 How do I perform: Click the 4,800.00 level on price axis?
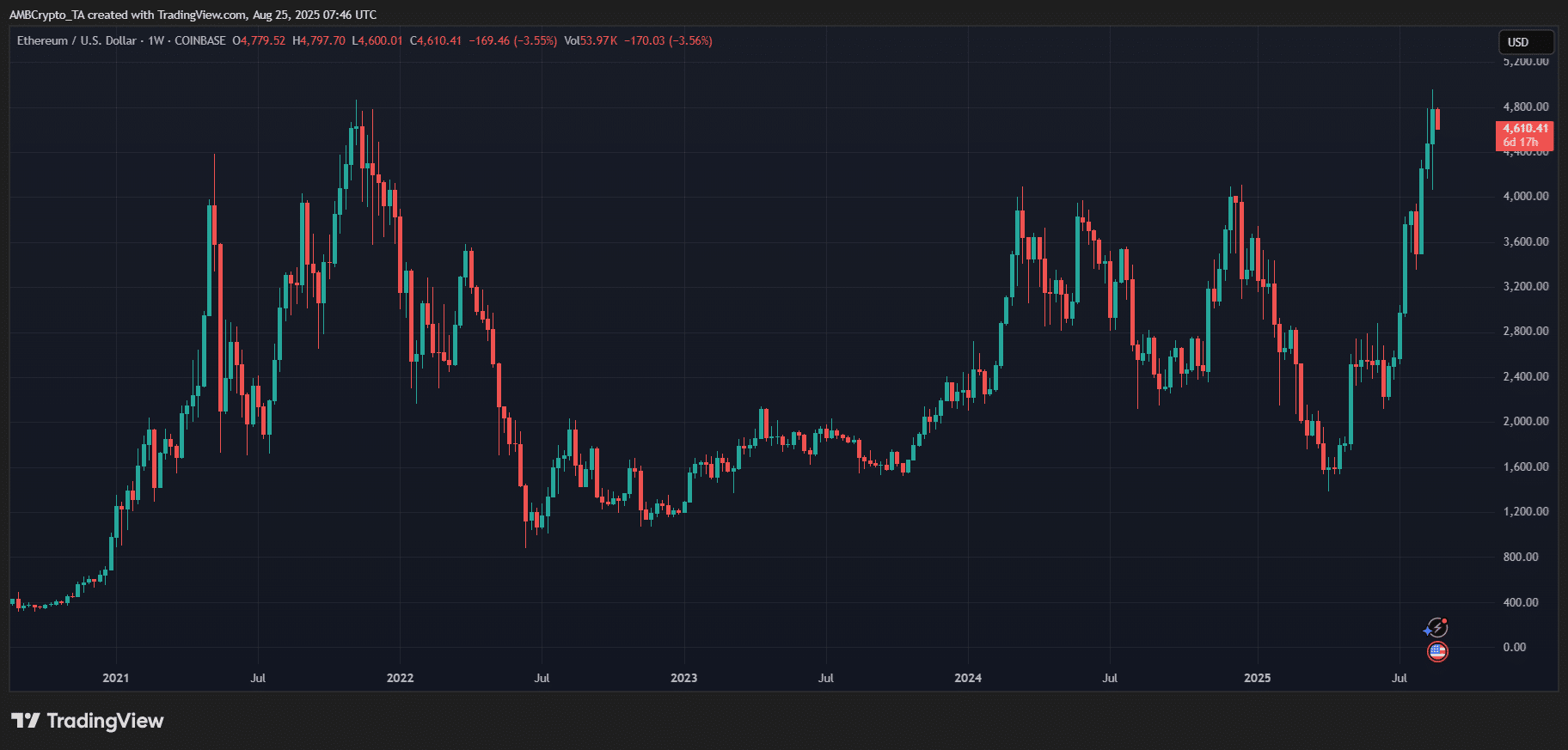click(1525, 107)
